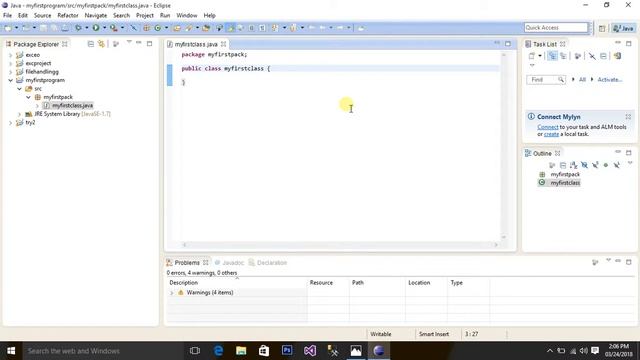
Task: Open the Window menu
Action: (187, 16)
